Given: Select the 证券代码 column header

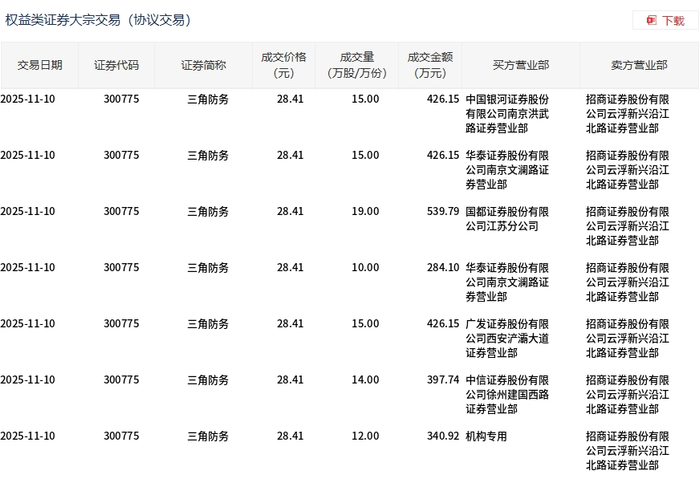Looking at the screenshot, I should (x=117, y=65).
